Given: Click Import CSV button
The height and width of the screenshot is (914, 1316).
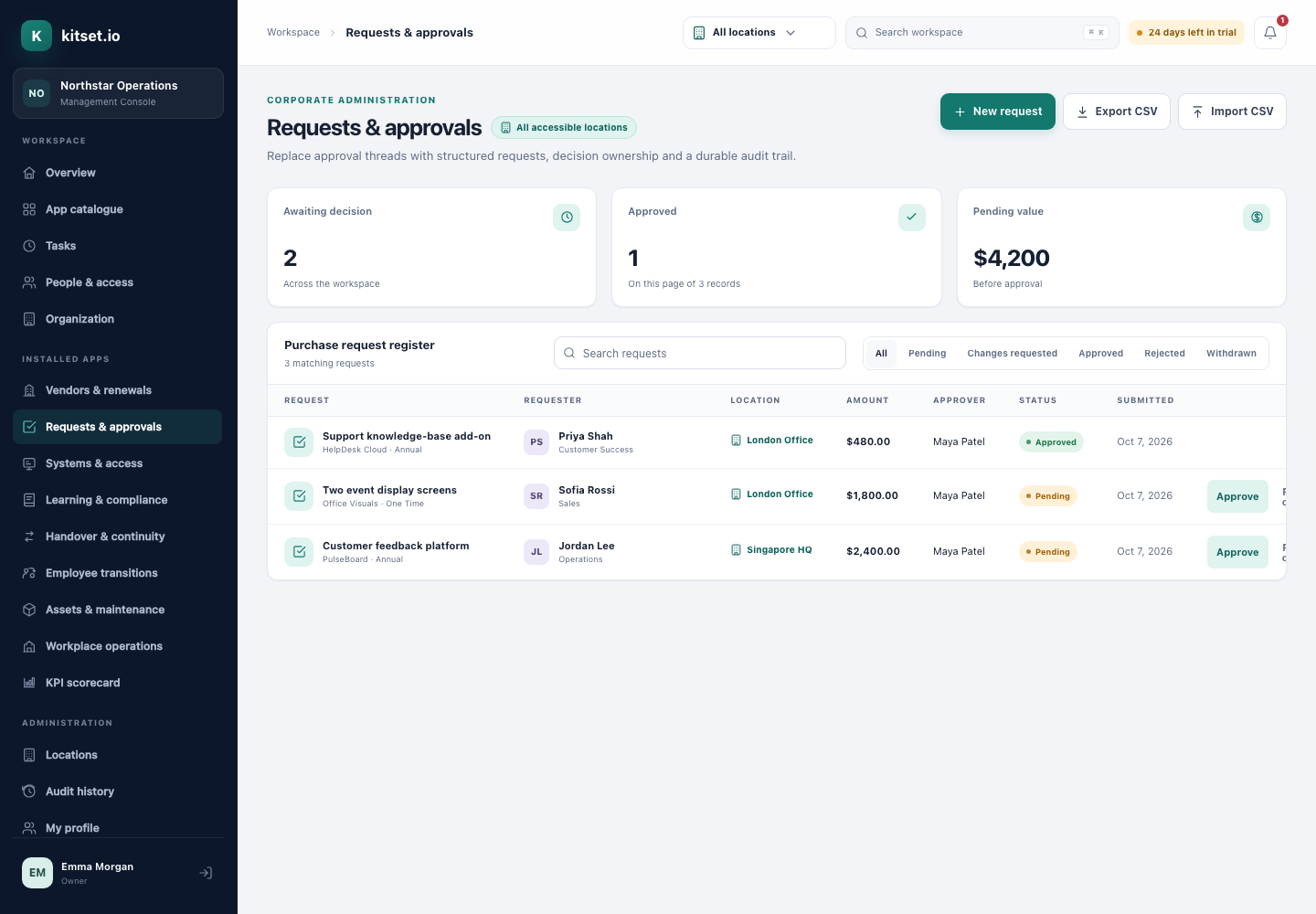Looking at the screenshot, I should [1232, 112].
